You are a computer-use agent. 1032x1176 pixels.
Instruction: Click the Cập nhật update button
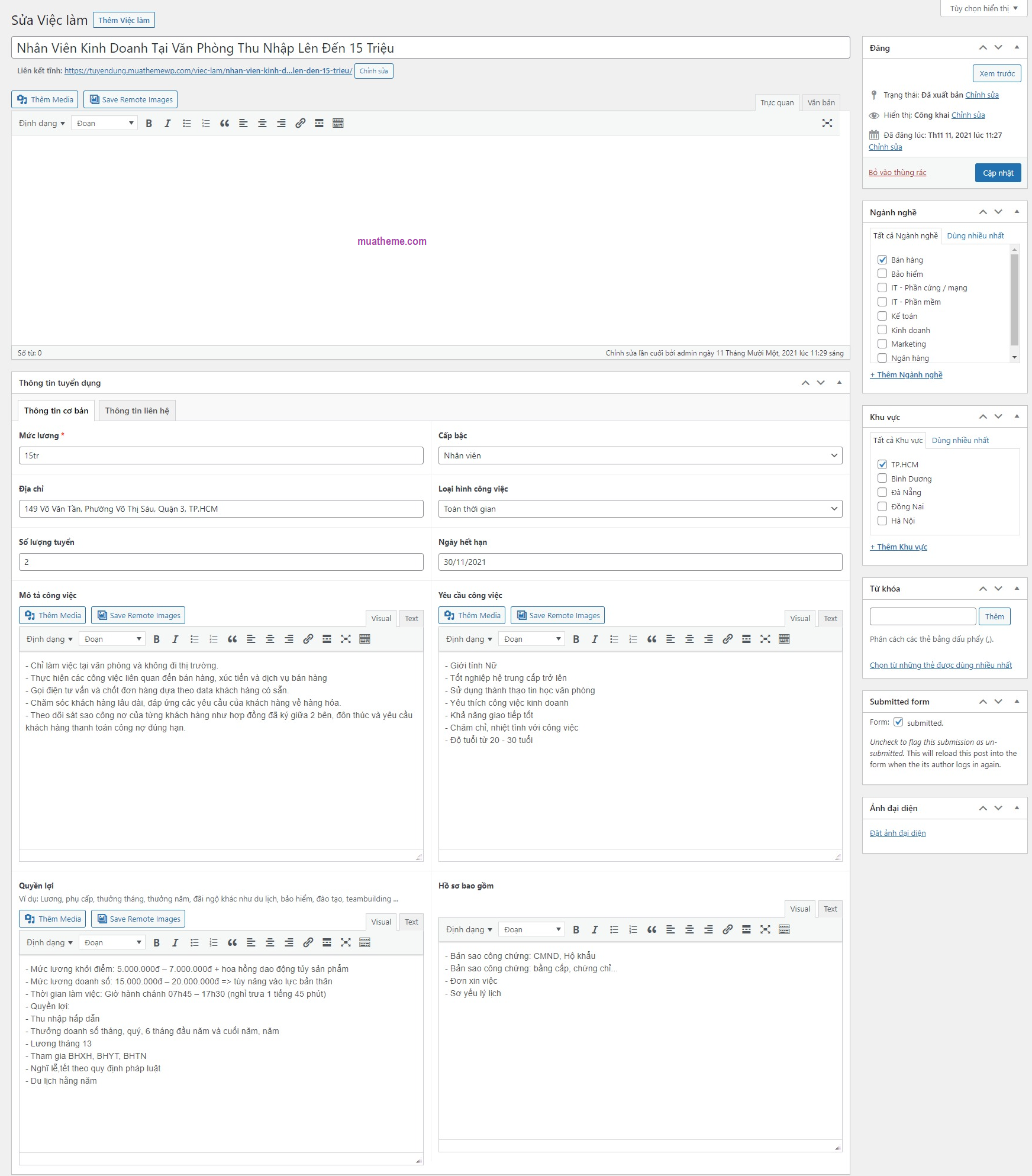click(x=998, y=173)
